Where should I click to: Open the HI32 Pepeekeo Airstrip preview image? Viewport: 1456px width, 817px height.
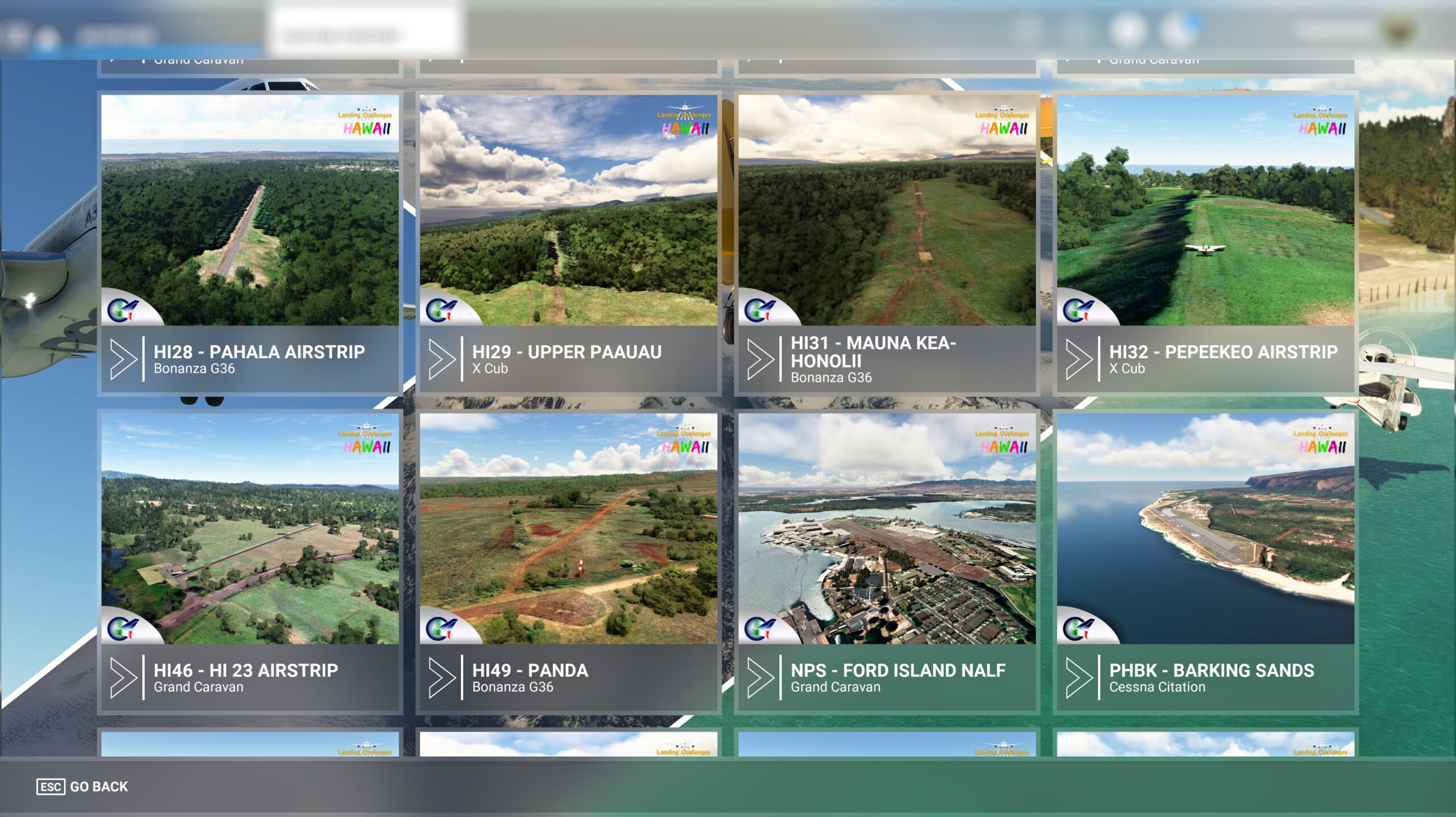1206,210
